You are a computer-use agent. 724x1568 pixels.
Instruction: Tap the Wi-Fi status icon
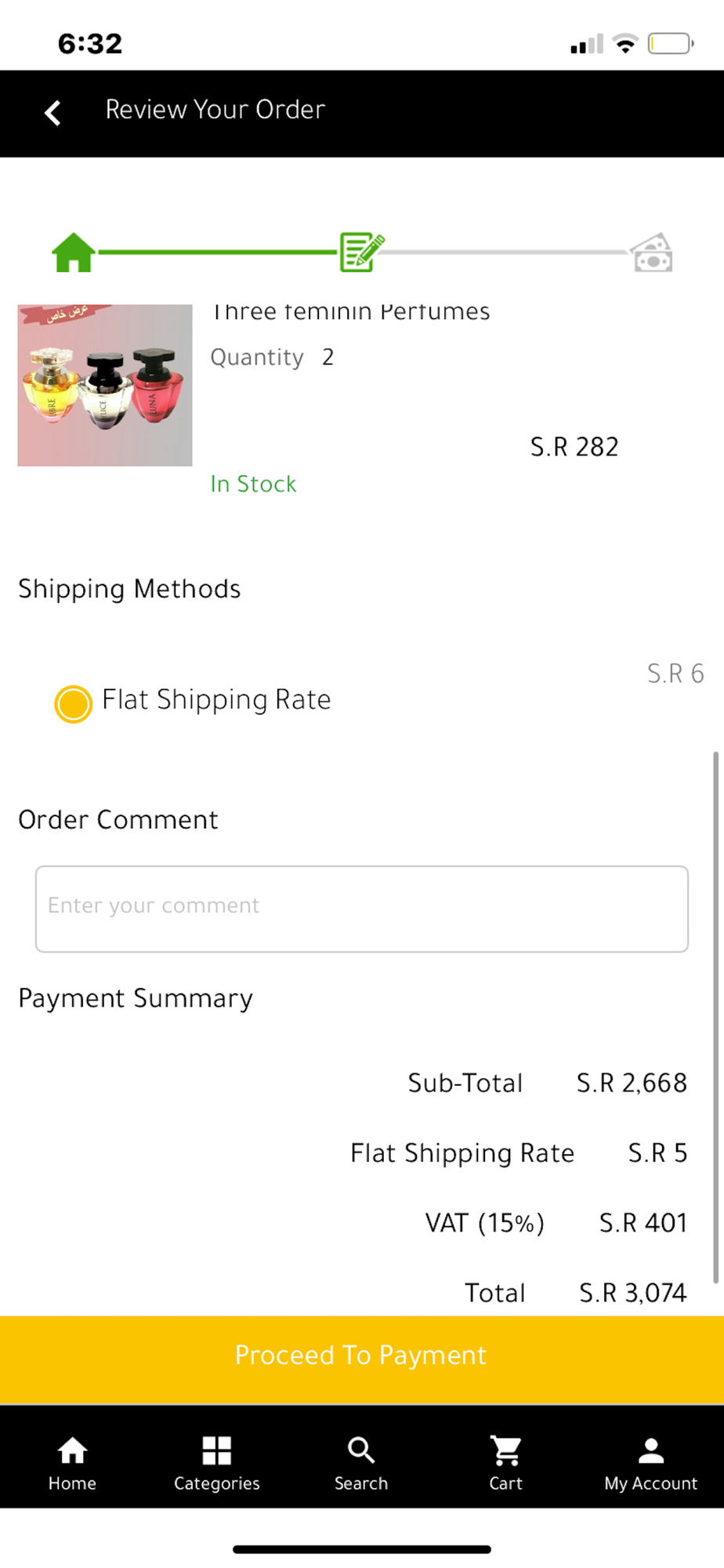click(x=625, y=44)
